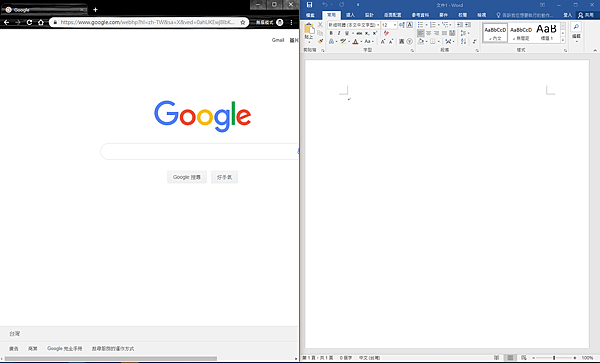
Task: Toggle superscript formatting
Action: click(x=375, y=33)
